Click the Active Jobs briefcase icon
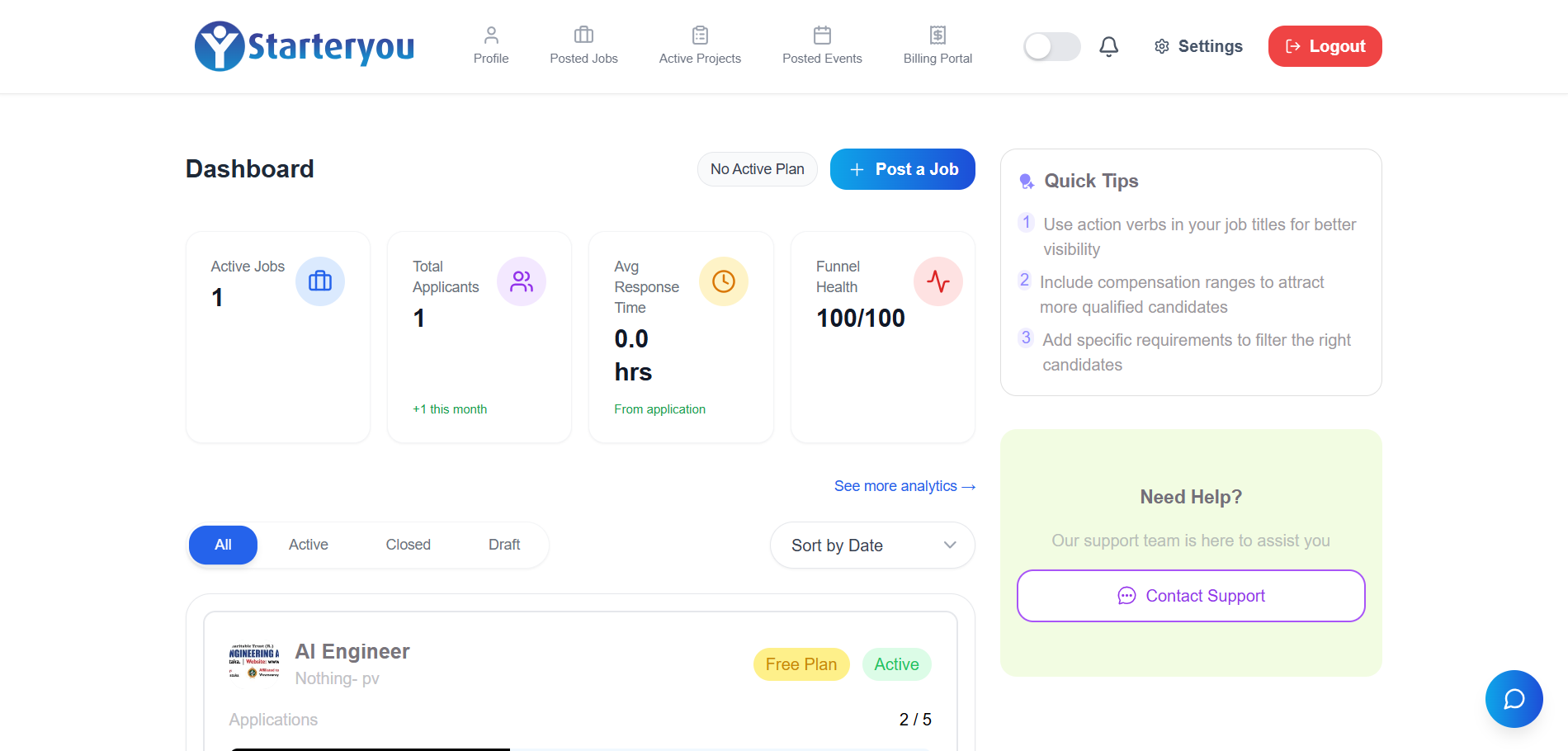The height and width of the screenshot is (751, 1568). tap(320, 281)
